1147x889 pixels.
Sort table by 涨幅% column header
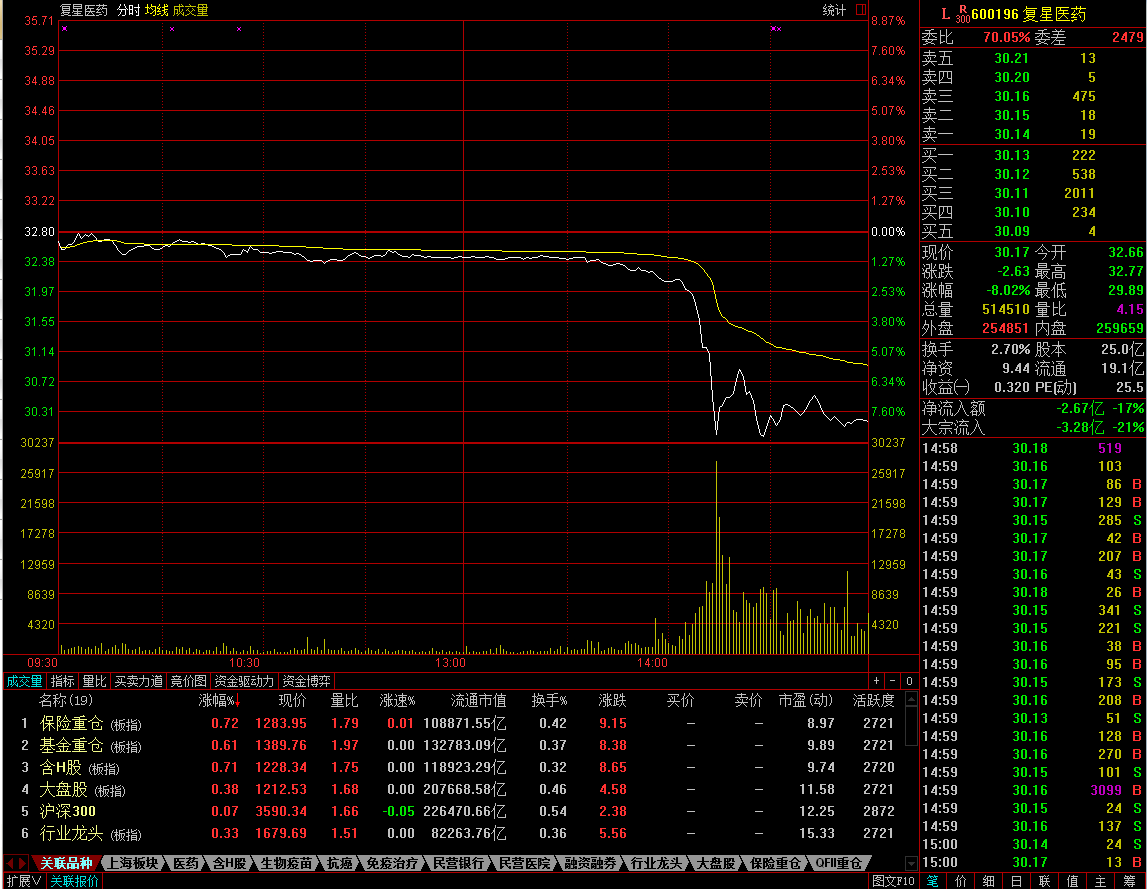click(x=219, y=701)
